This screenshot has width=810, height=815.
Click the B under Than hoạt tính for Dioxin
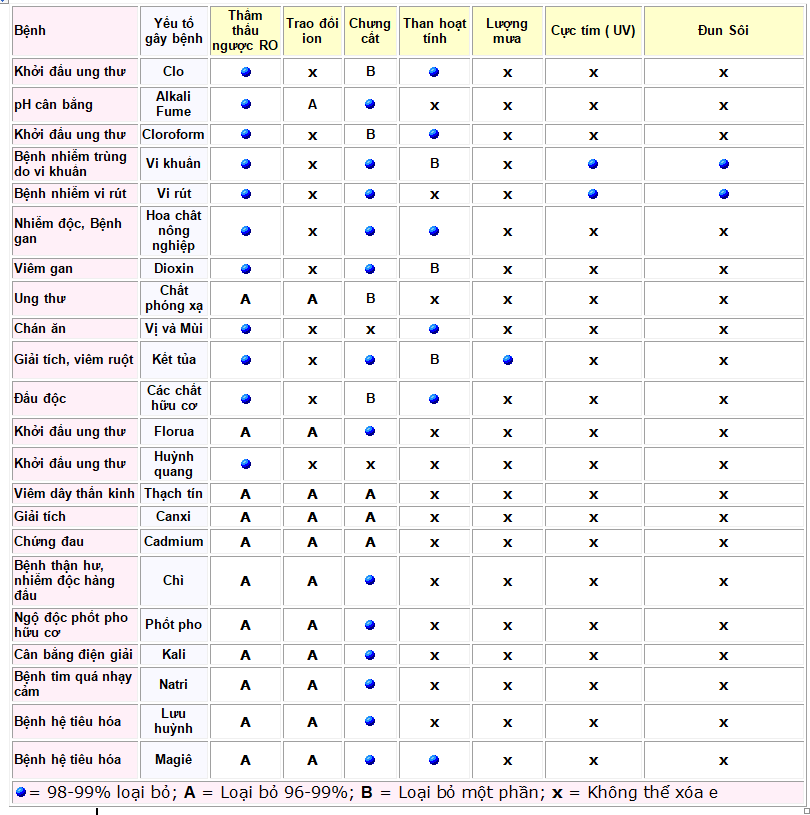click(435, 269)
